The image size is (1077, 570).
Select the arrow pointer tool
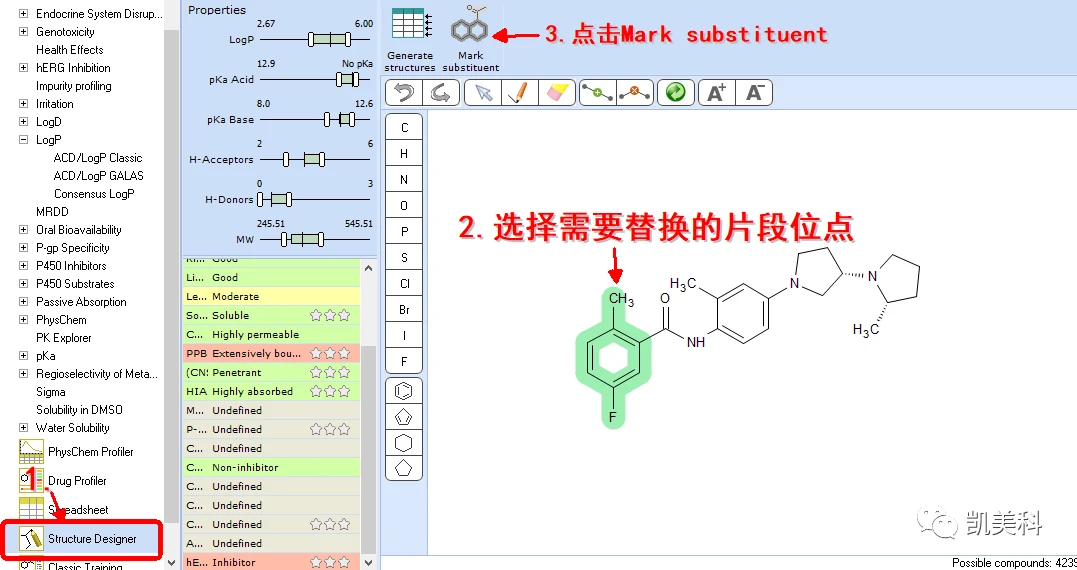click(484, 93)
